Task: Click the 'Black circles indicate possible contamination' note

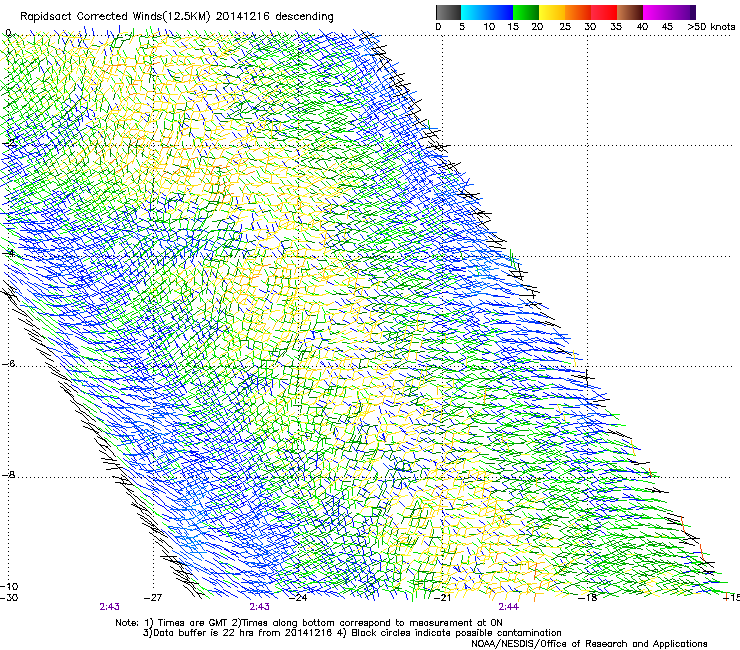Action: (x=450, y=633)
